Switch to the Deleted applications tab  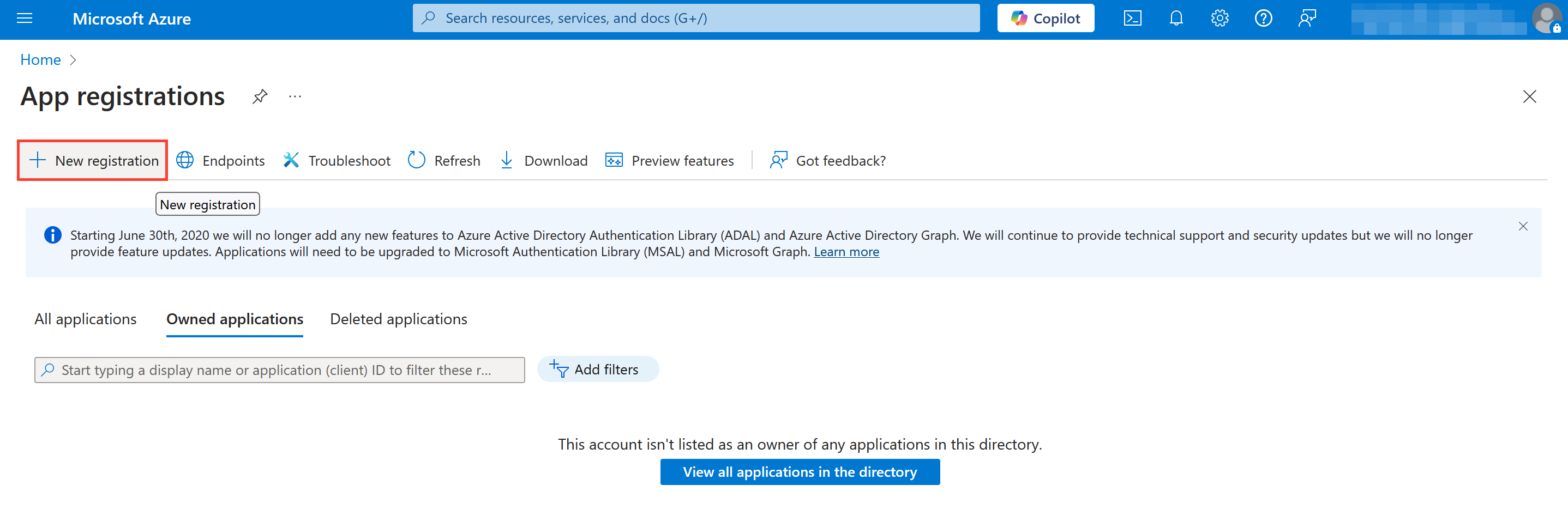click(399, 319)
